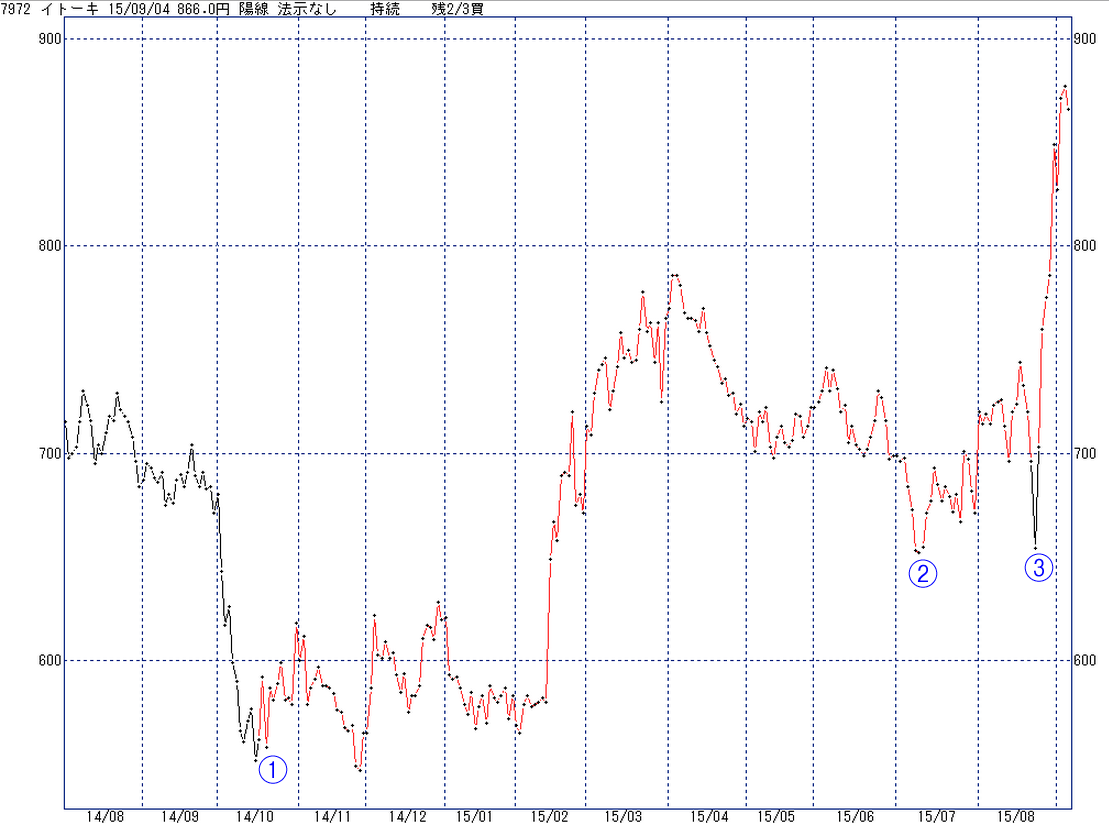1109x823 pixels.
Task: Select the 14/08 month label on the time axis
Action: pyautogui.click(x=104, y=816)
